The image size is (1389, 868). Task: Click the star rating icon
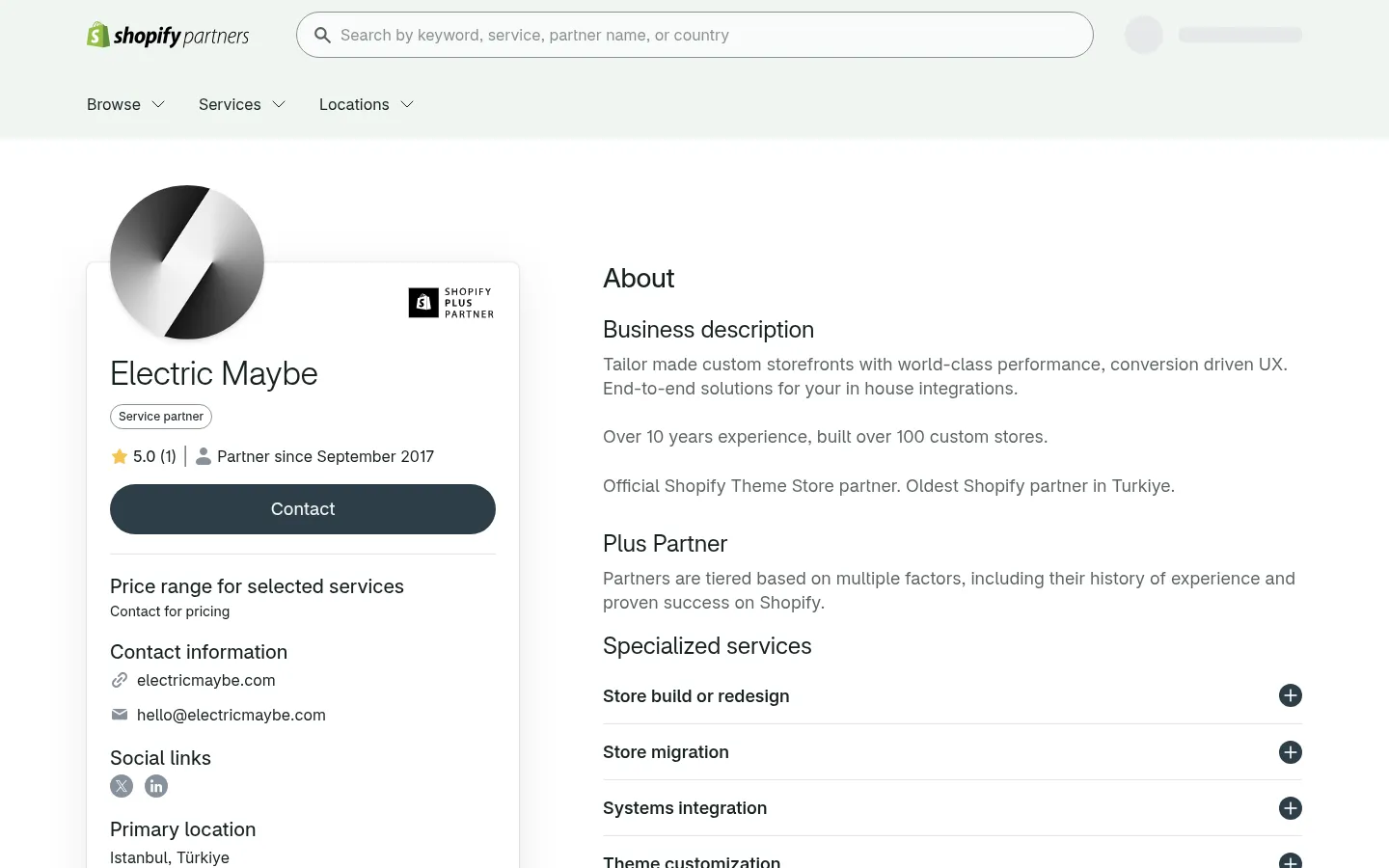pyautogui.click(x=120, y=456)
